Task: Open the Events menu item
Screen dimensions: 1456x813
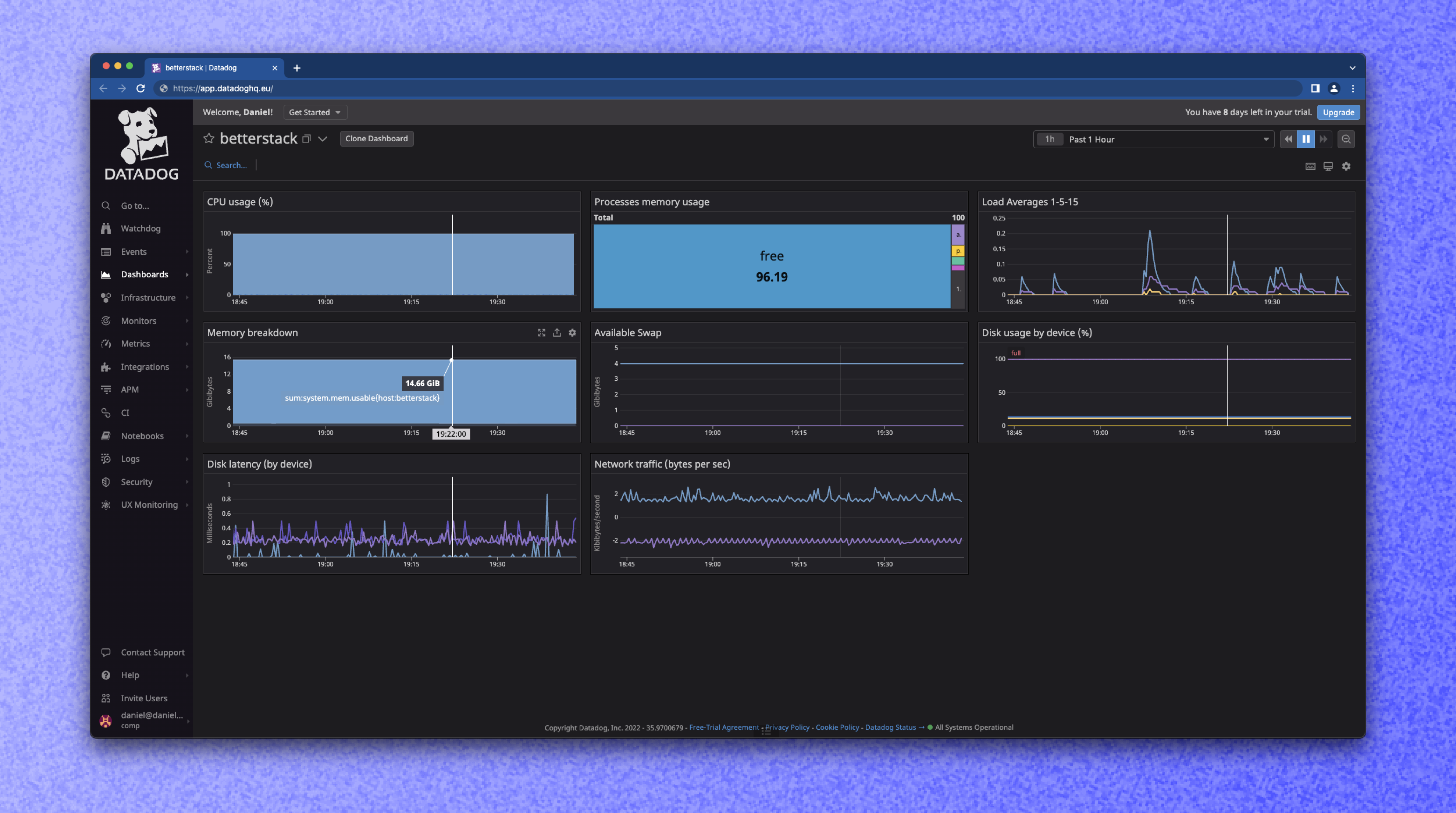Action: tap(133, 252)
